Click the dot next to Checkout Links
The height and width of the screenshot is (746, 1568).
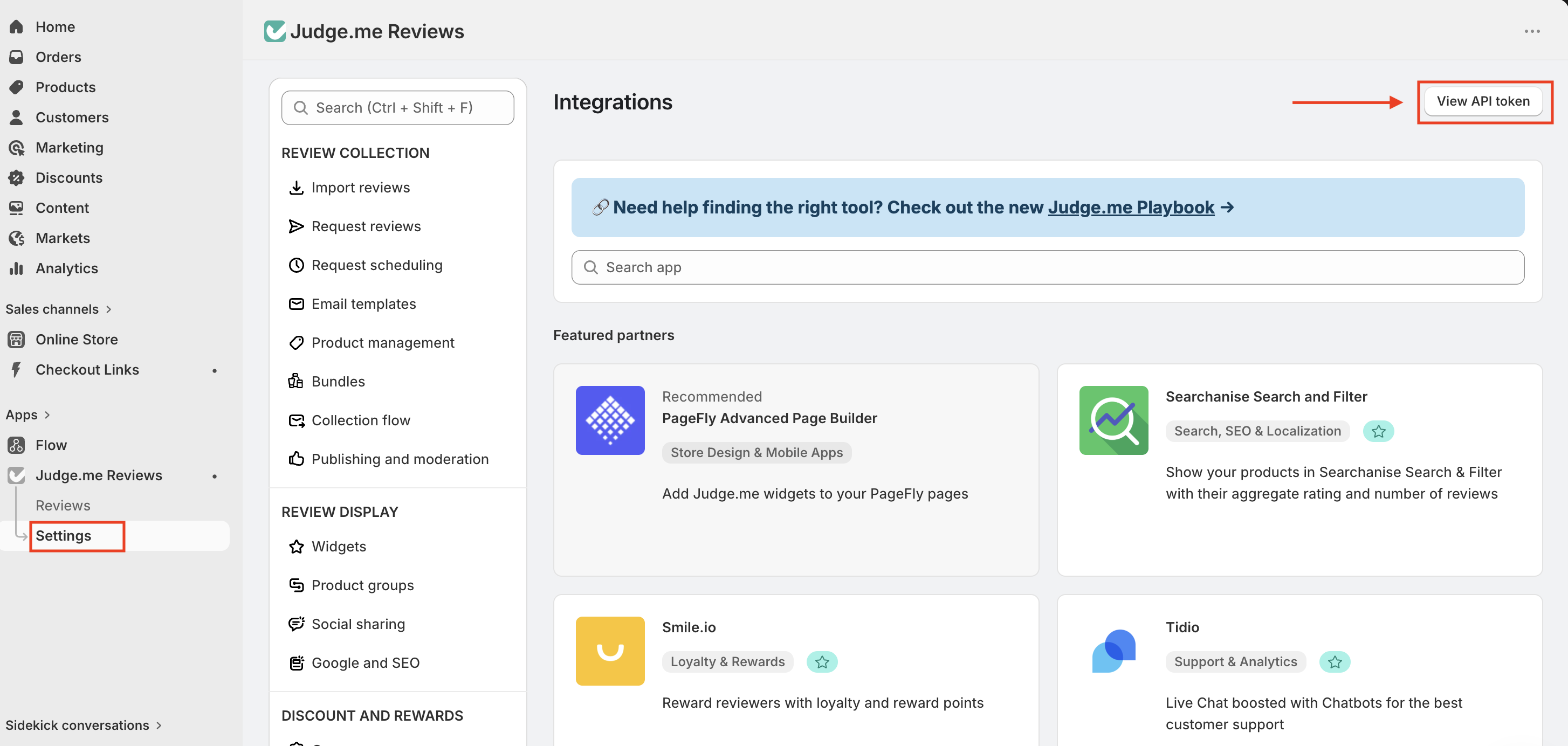[214, 370]
